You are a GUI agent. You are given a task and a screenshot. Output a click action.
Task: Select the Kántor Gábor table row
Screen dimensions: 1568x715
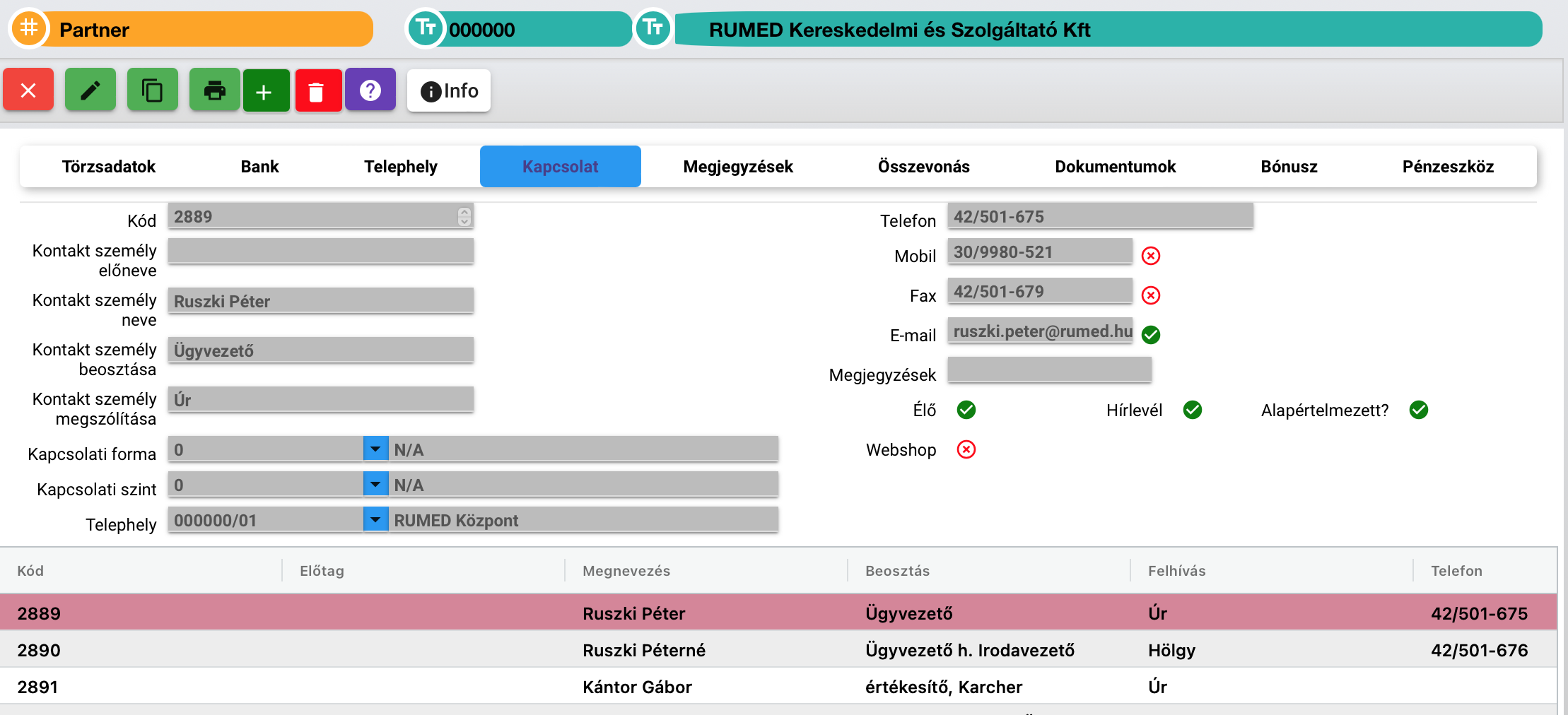[778, 686]
